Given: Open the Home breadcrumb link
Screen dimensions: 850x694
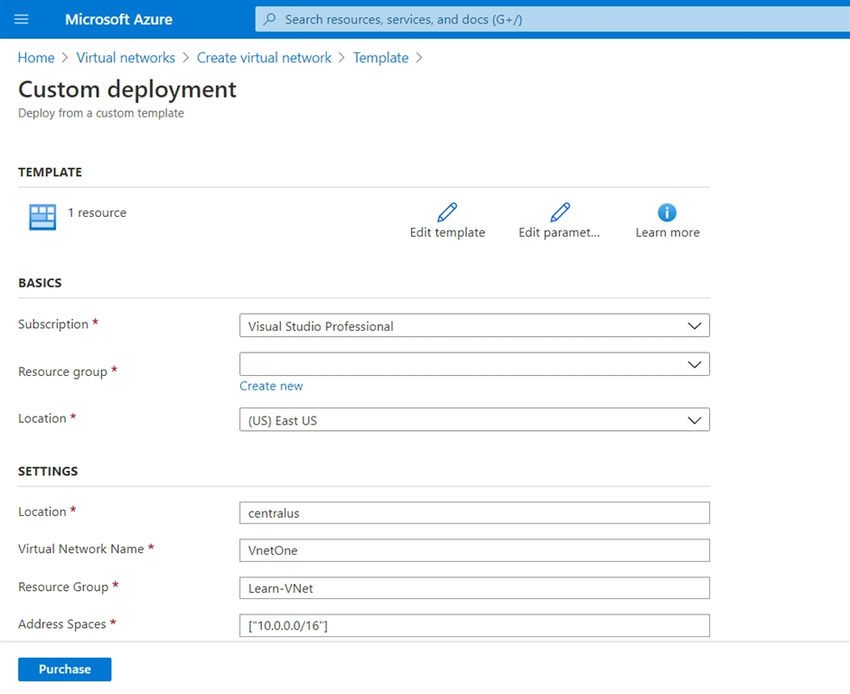Looking at the screenshot, I should [36, 57].
